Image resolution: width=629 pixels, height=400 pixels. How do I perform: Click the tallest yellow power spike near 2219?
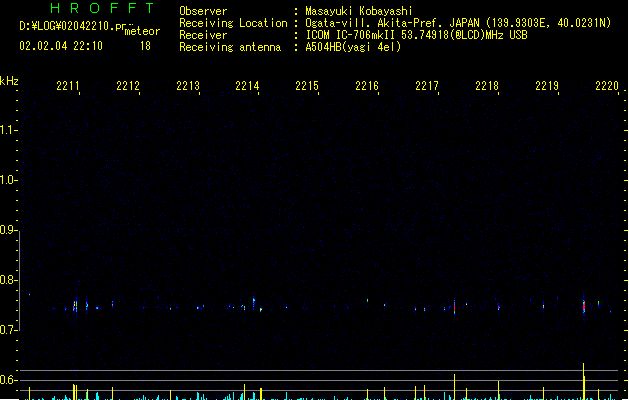(584, 381)
